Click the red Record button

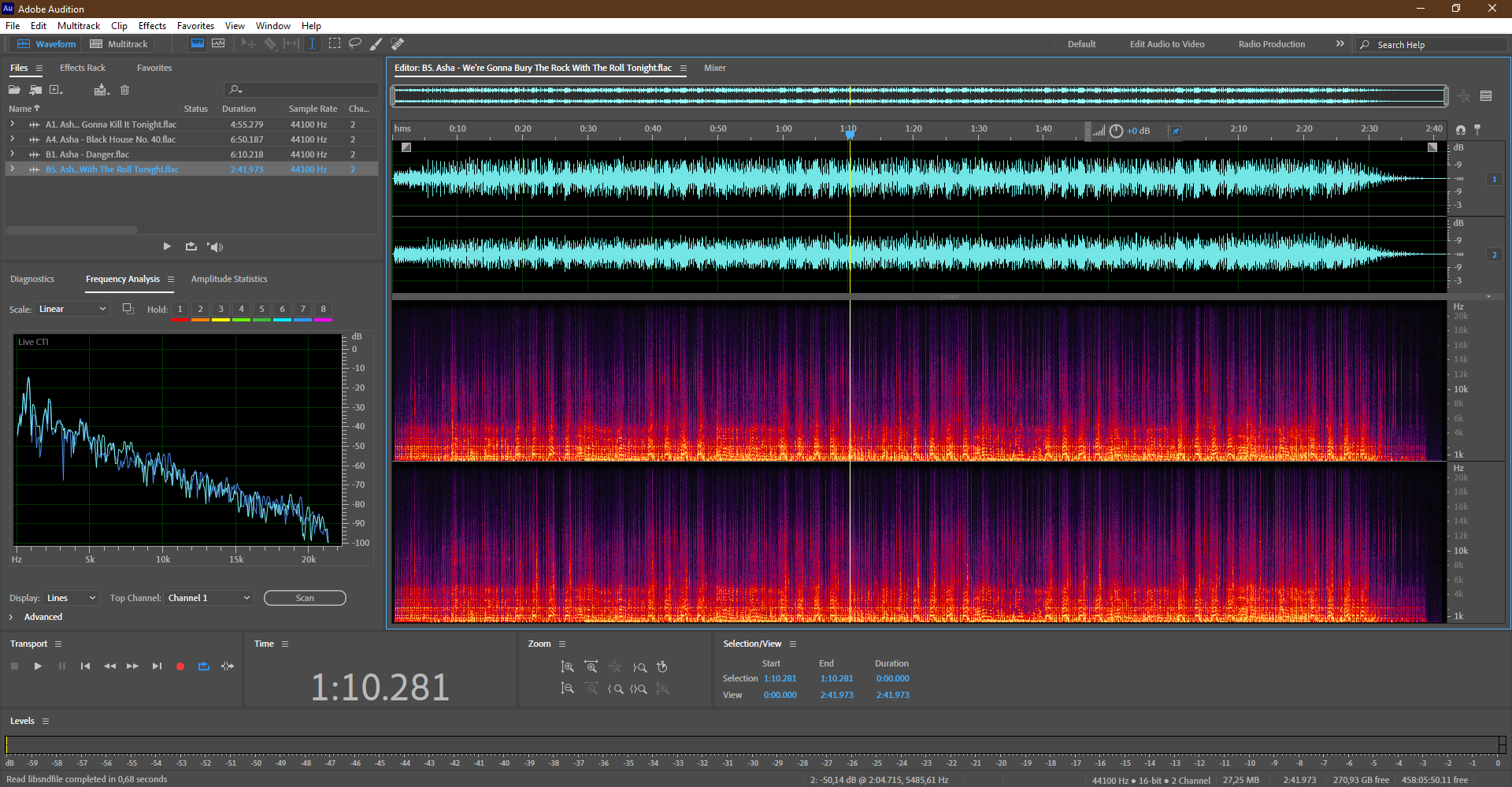coord(180,666)
